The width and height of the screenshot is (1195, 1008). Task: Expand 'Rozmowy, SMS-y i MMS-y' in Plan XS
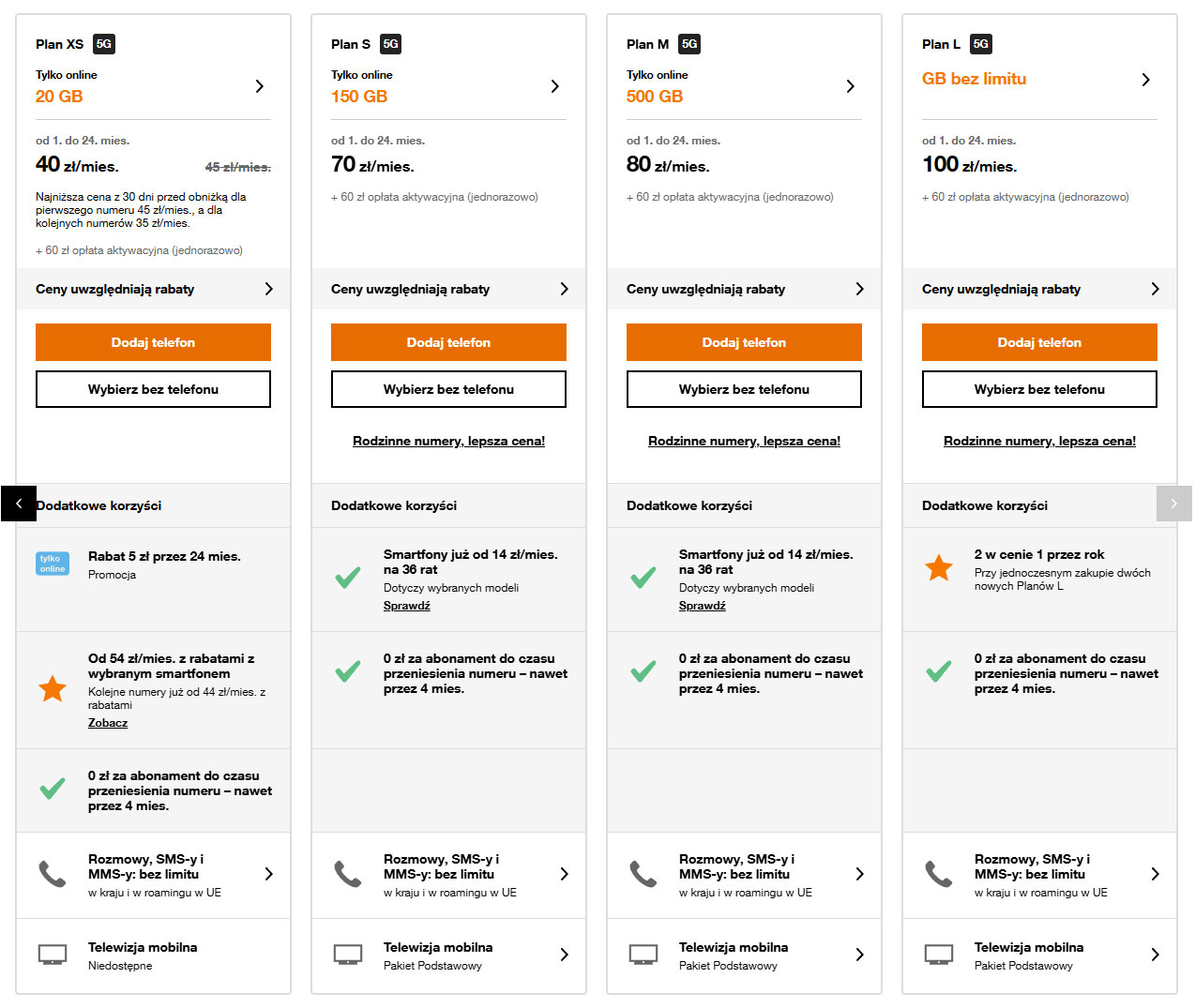(x=268, y=874)
